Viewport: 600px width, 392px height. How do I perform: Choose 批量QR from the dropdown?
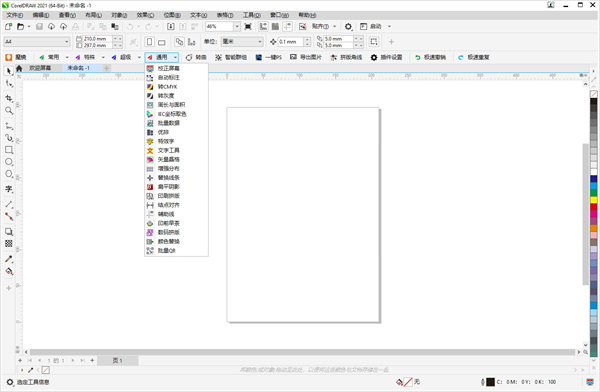(176, 251)
